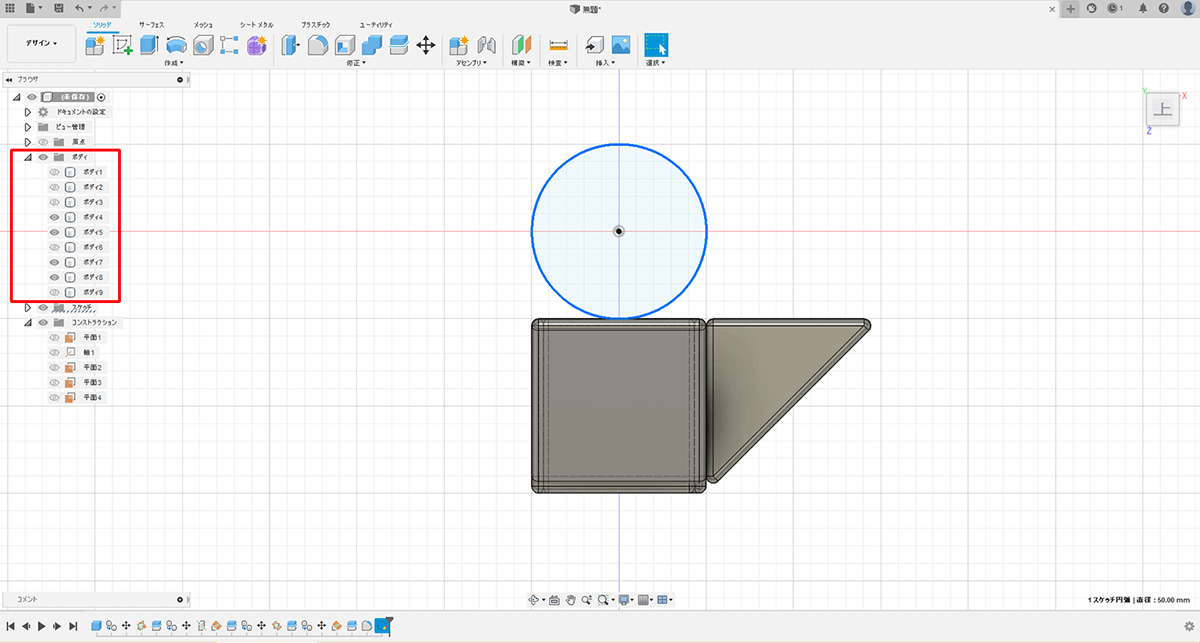Open the デザイン workspace dropdown

pos(41,43)
